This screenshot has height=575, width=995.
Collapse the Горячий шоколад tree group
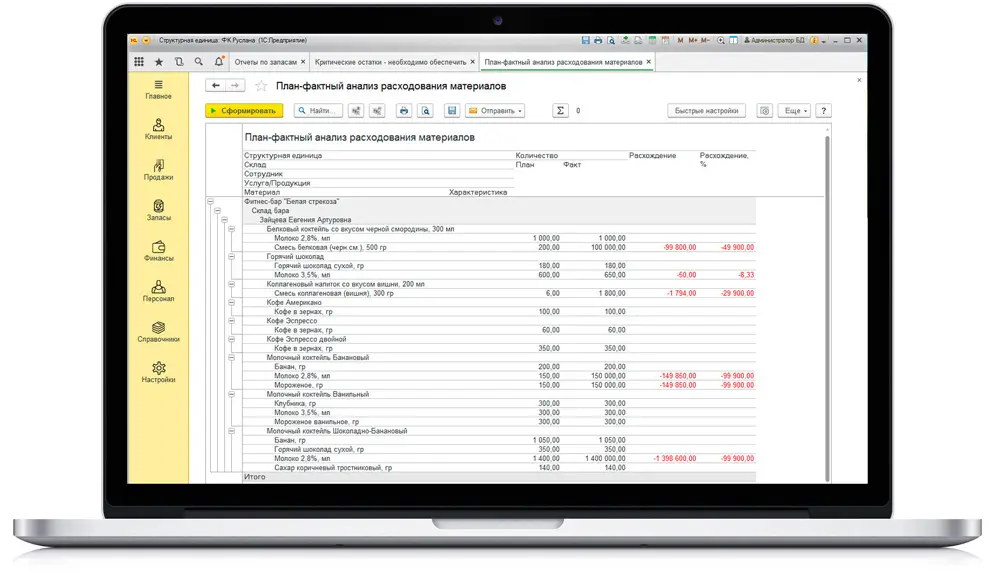coord(232,256)
